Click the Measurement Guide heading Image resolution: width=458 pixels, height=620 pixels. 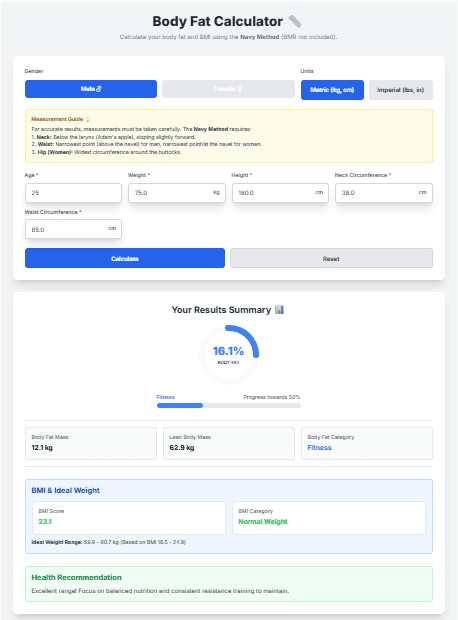57,119
